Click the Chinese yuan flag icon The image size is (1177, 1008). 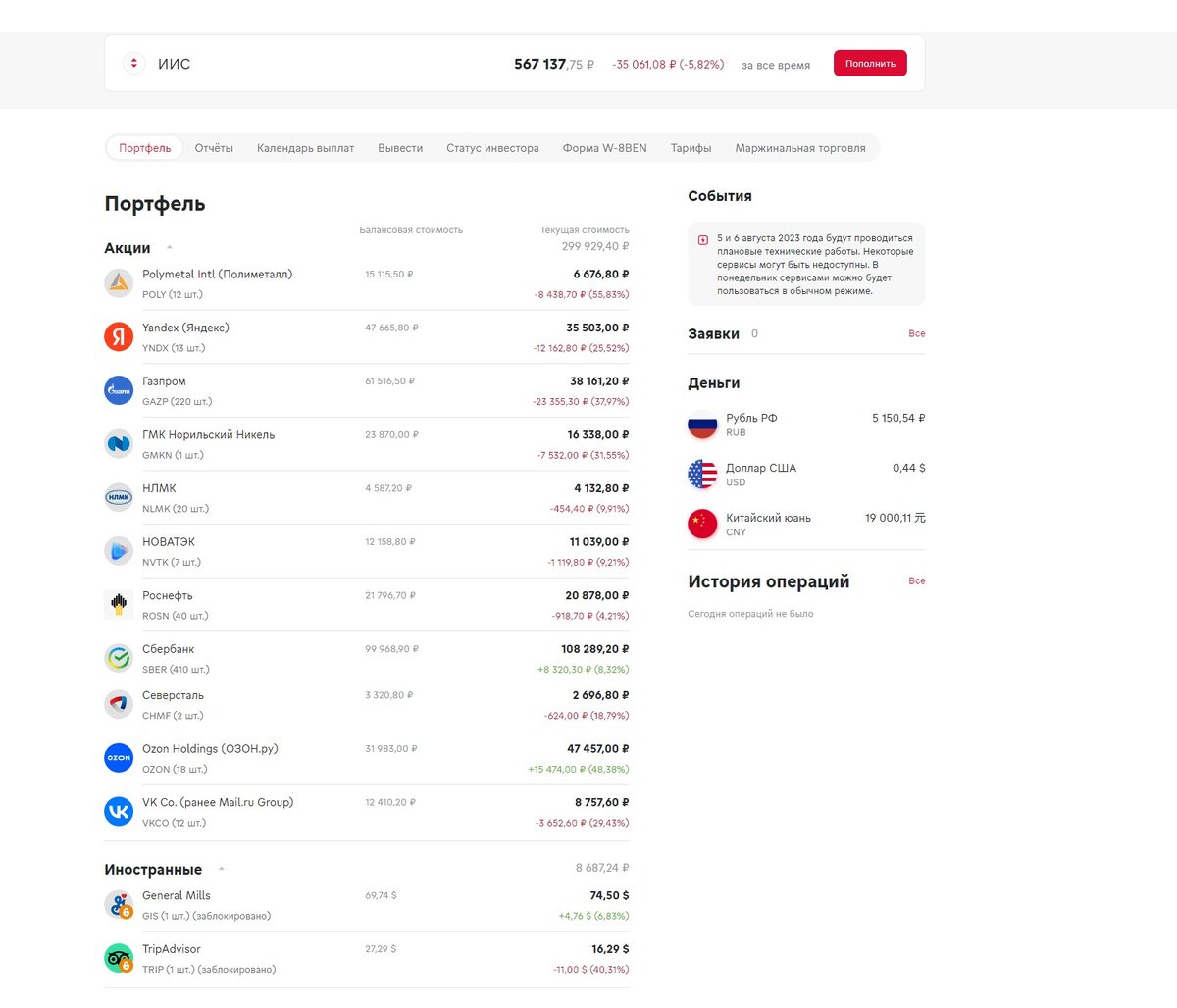click(x=702, y=524)
